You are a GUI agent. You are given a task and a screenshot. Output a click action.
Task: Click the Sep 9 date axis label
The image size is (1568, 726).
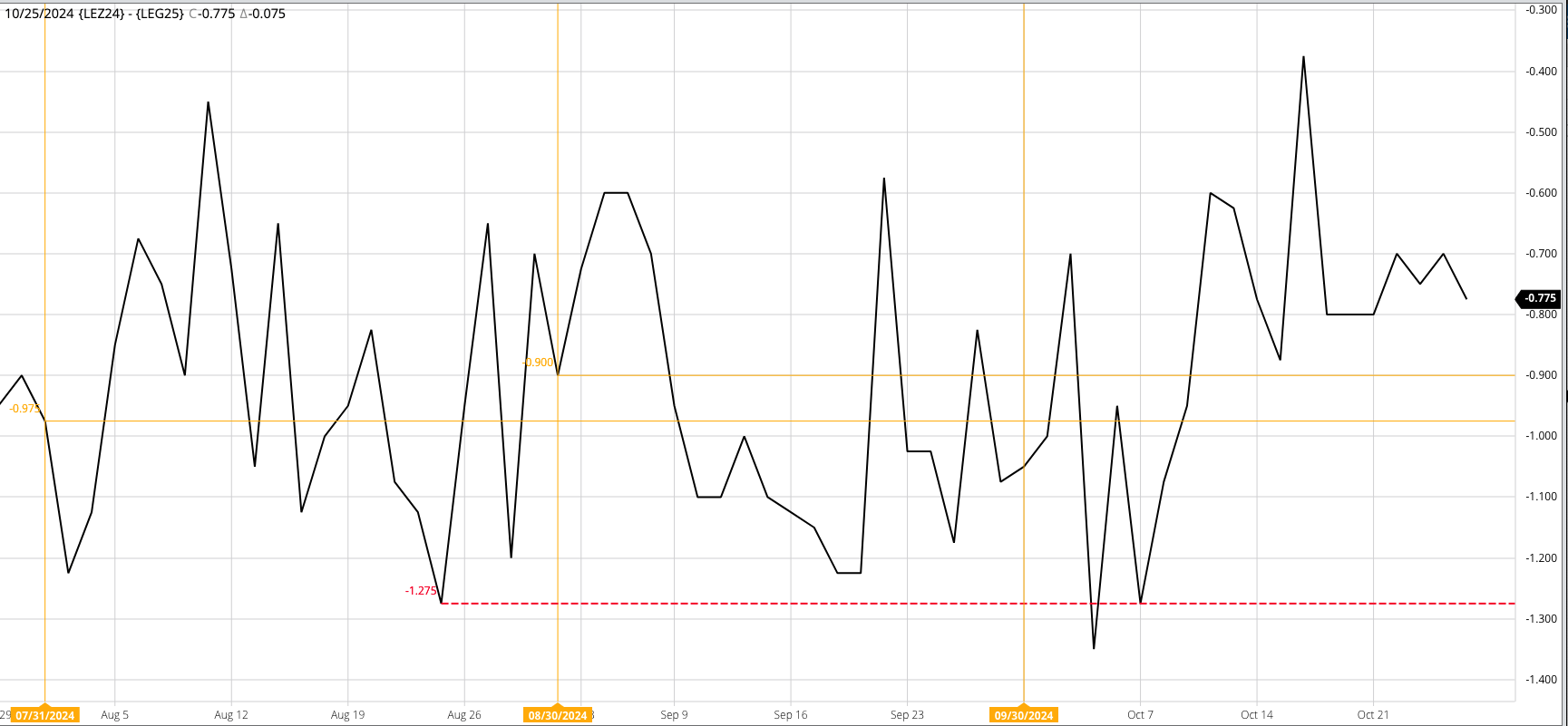[674, 715]
